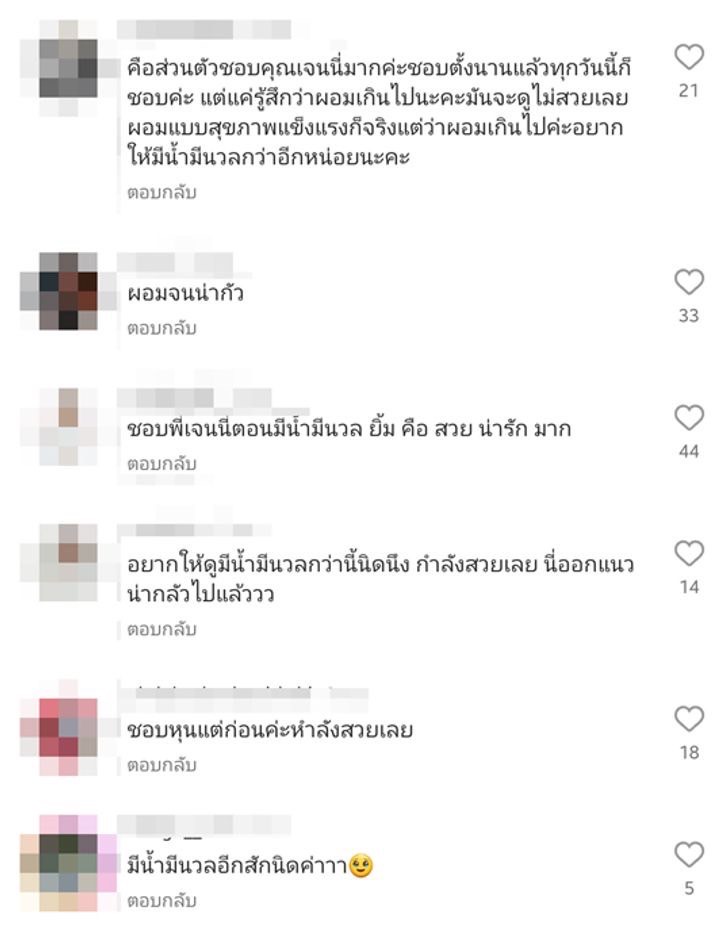Heart the comment with 14 likes
Image resolution: width=728 pixels, height=947 pixels.
[x=689, y=553]
